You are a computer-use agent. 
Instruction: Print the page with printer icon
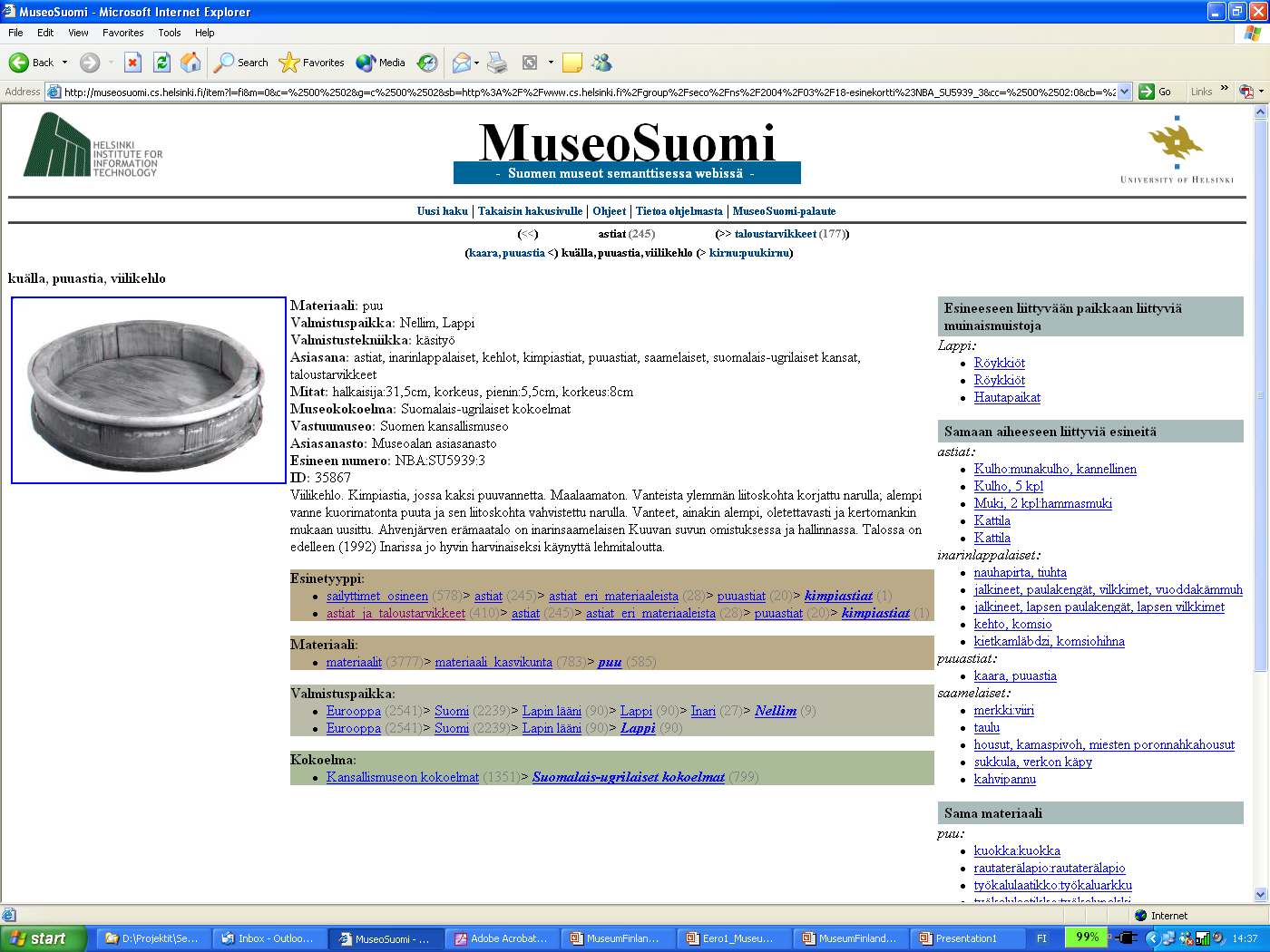pyautogui.click(x=497, y=63)
